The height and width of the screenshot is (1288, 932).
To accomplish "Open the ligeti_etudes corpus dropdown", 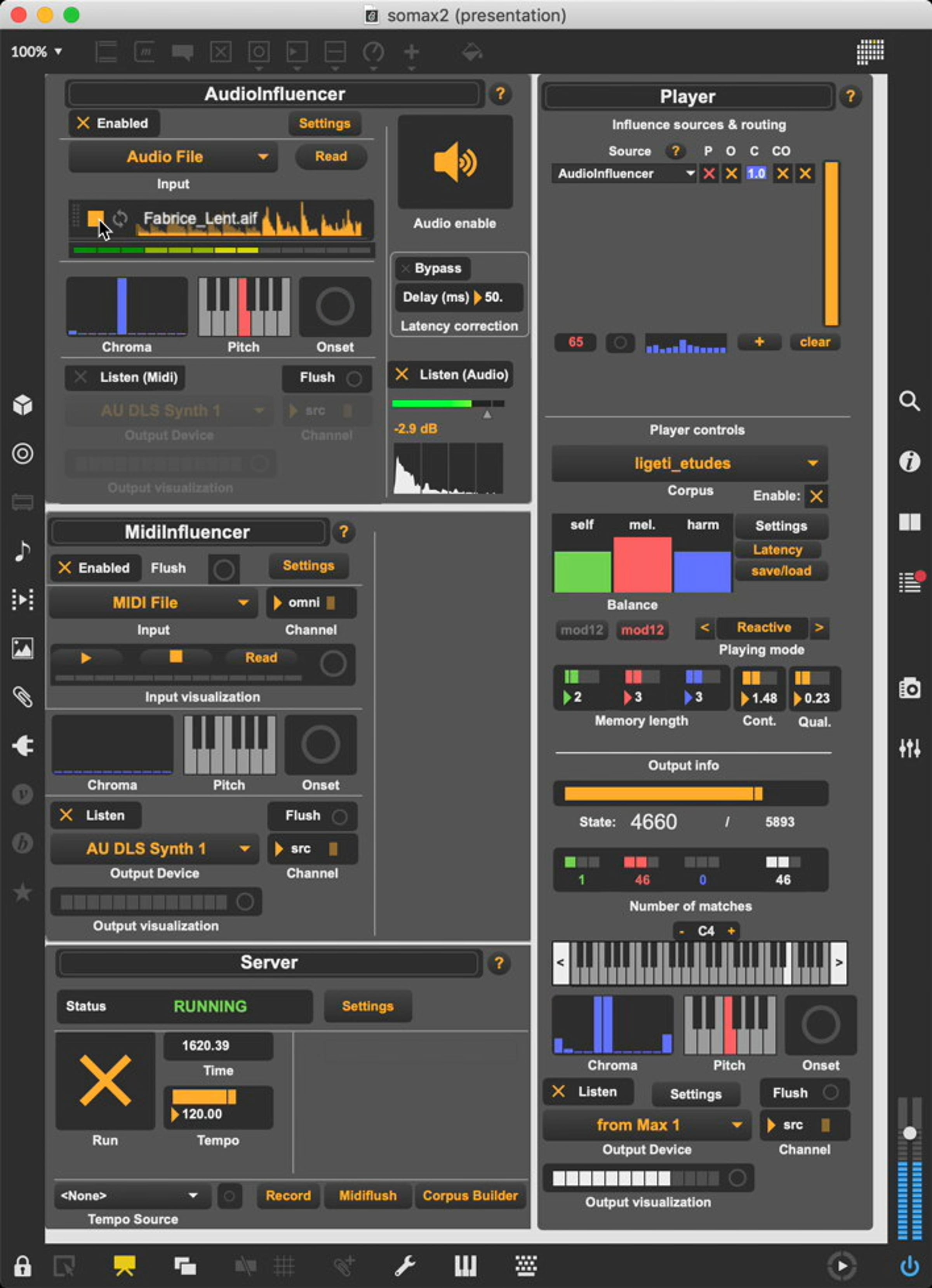I will click(x=689, y=464).
